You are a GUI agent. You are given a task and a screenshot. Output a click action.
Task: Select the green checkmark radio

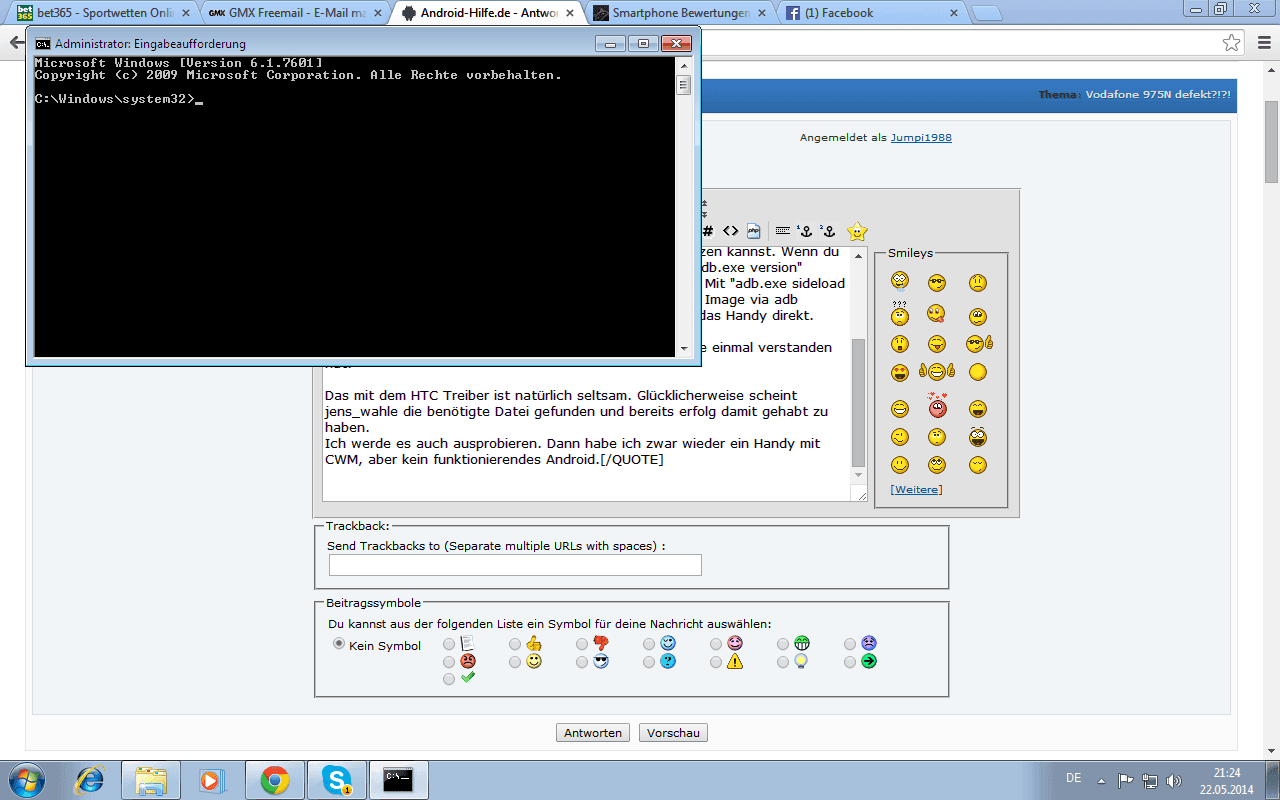coord(449,679)
